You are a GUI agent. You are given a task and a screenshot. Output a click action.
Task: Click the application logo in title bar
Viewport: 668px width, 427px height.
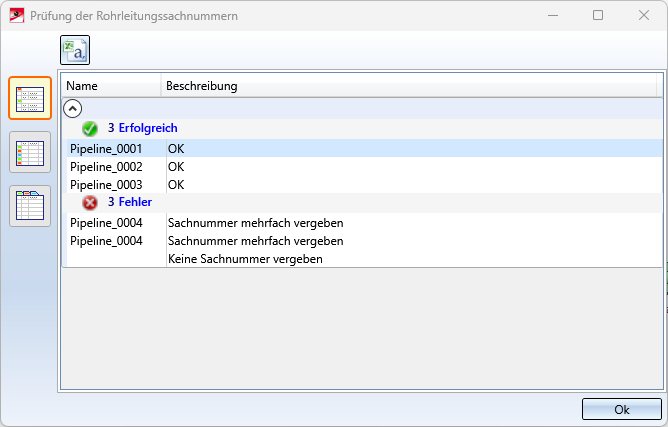[17, 16]
